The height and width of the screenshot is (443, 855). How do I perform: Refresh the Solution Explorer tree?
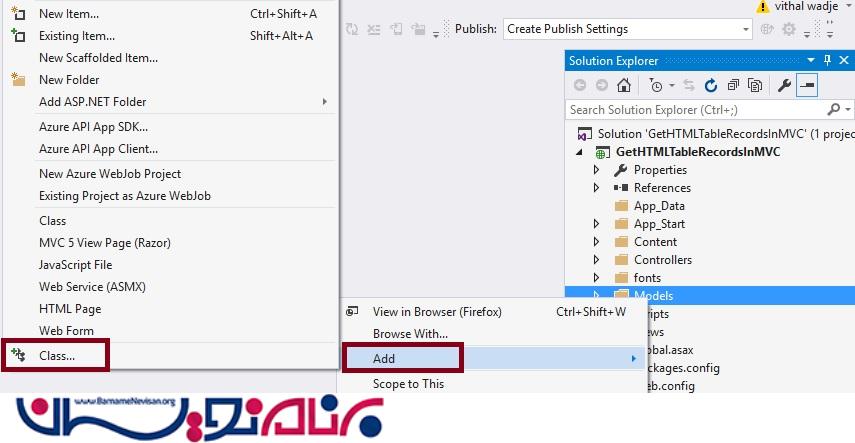pos(711,85)
